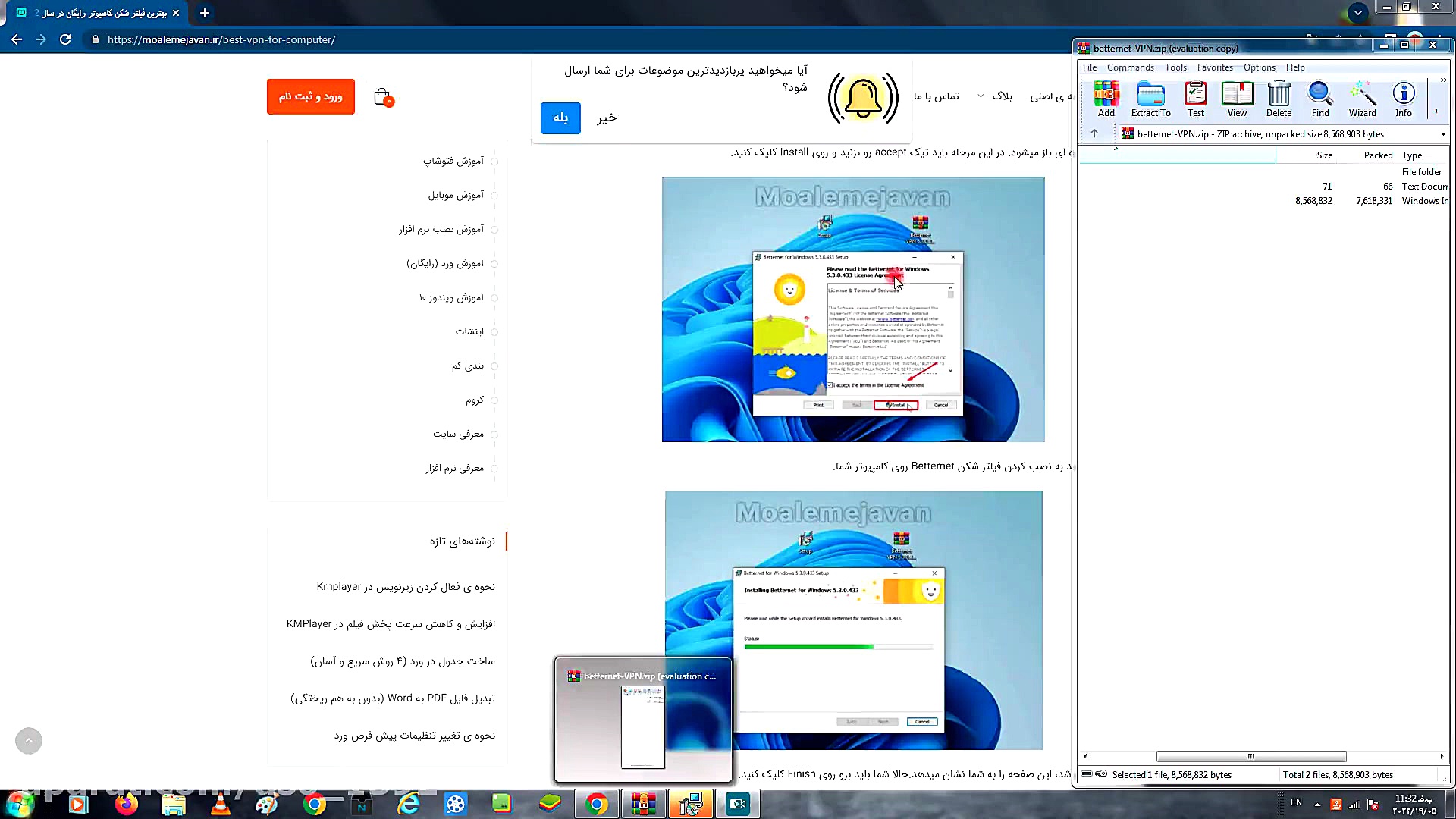The width and height of the screenshot is (1456, 819).
Task: Open the Help menu in WinRAR
Action: tap(1295, 67)
